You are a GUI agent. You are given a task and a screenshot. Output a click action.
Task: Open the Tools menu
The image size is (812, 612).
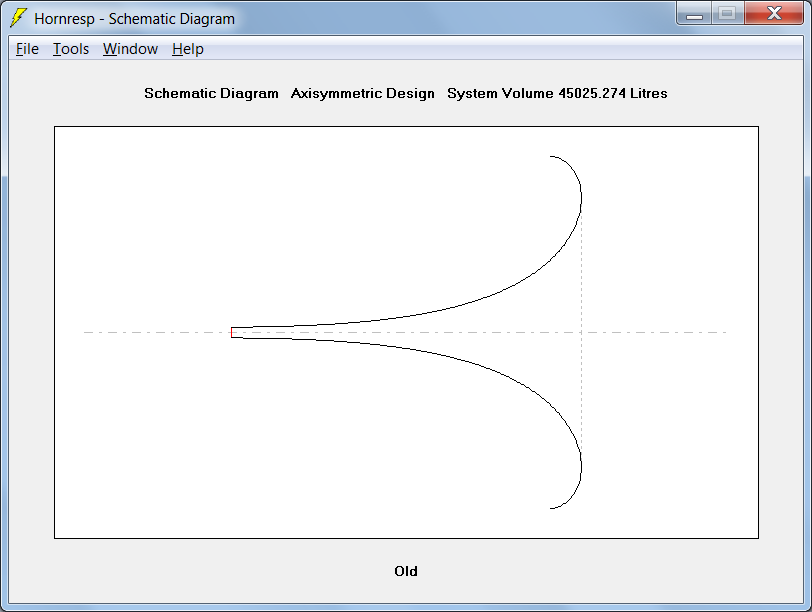(x=71, y=49)
